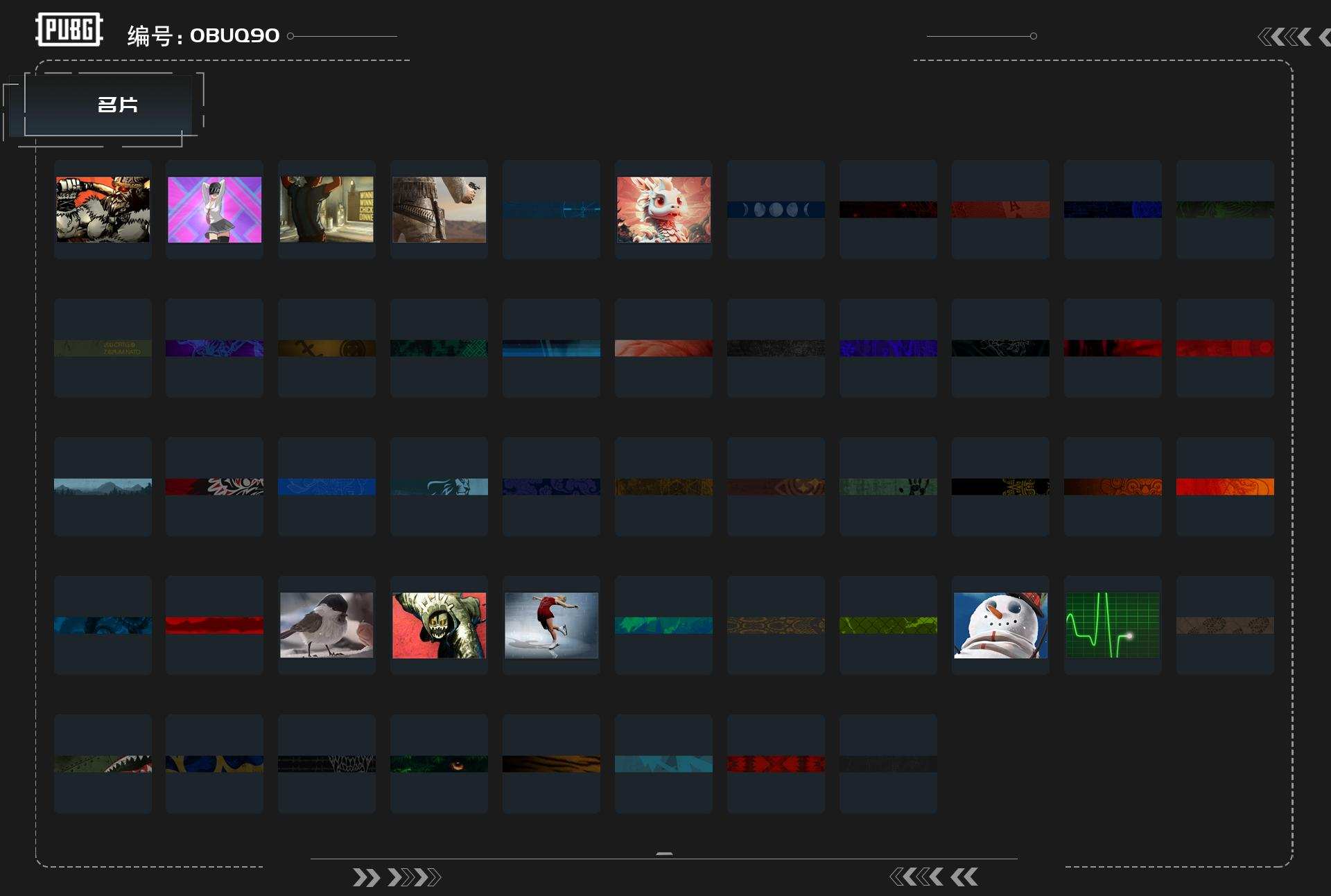Select the small bird photo namecard

pos(327,625)
